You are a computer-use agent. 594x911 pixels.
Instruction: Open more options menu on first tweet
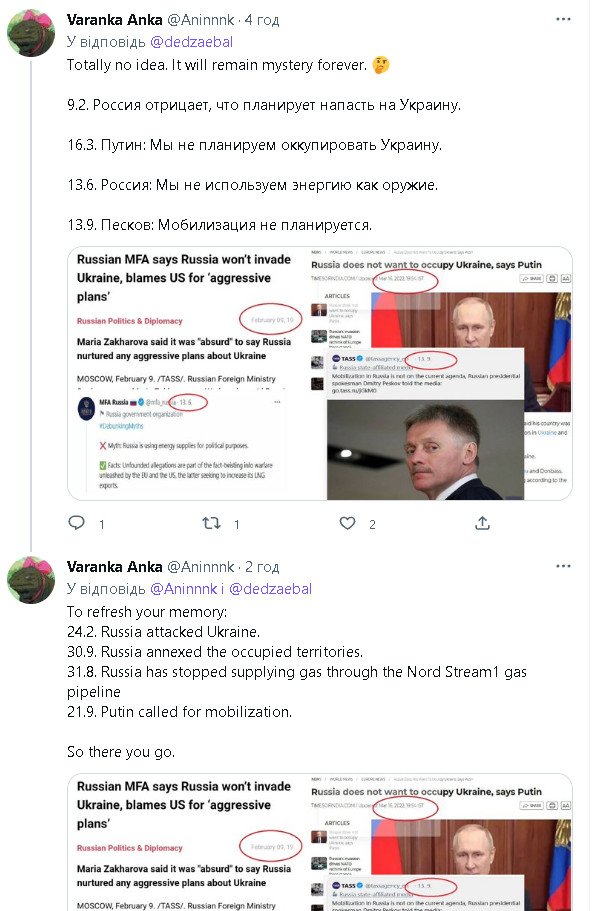point(563,19)
